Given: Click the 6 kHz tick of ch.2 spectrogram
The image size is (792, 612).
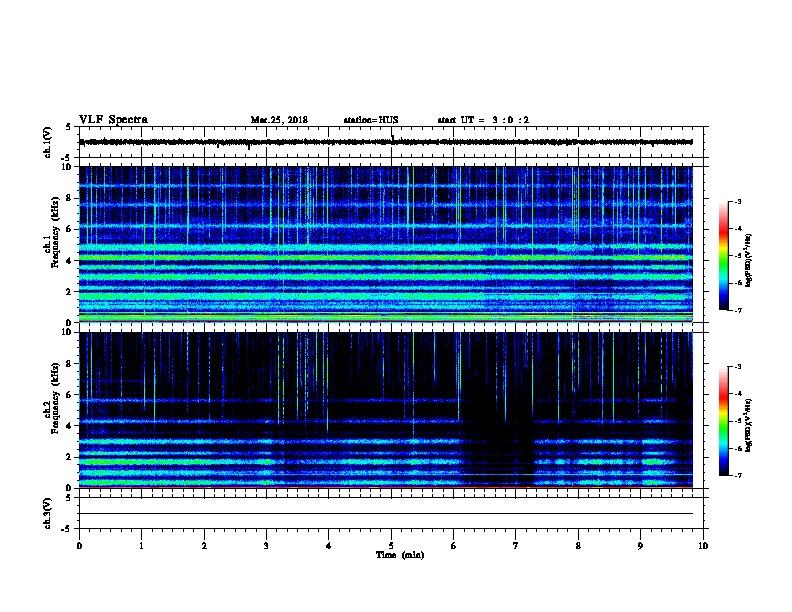Looking at the screenshot, I should (69, 395).
